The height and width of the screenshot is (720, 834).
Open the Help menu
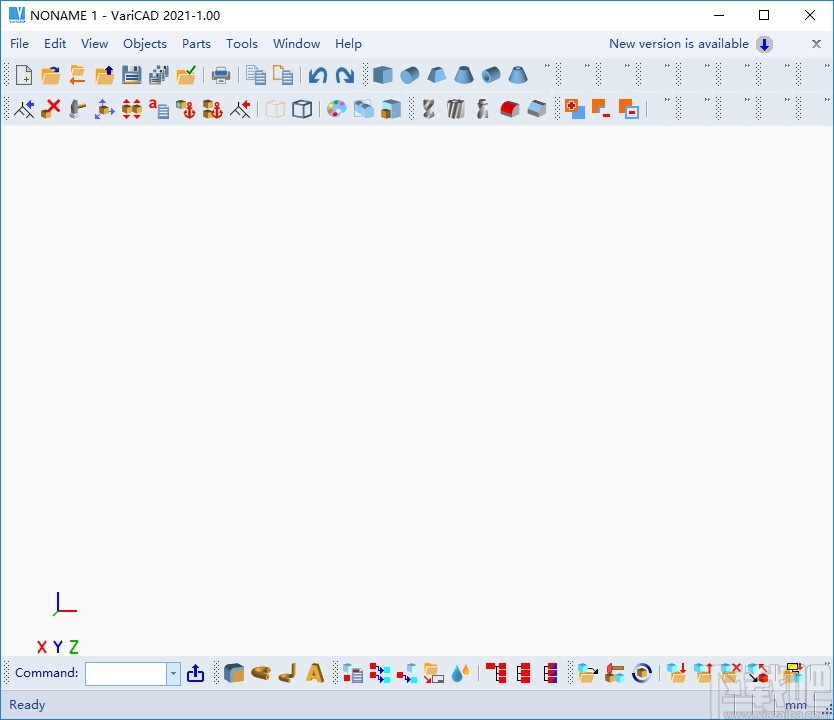tap(348, 44)
